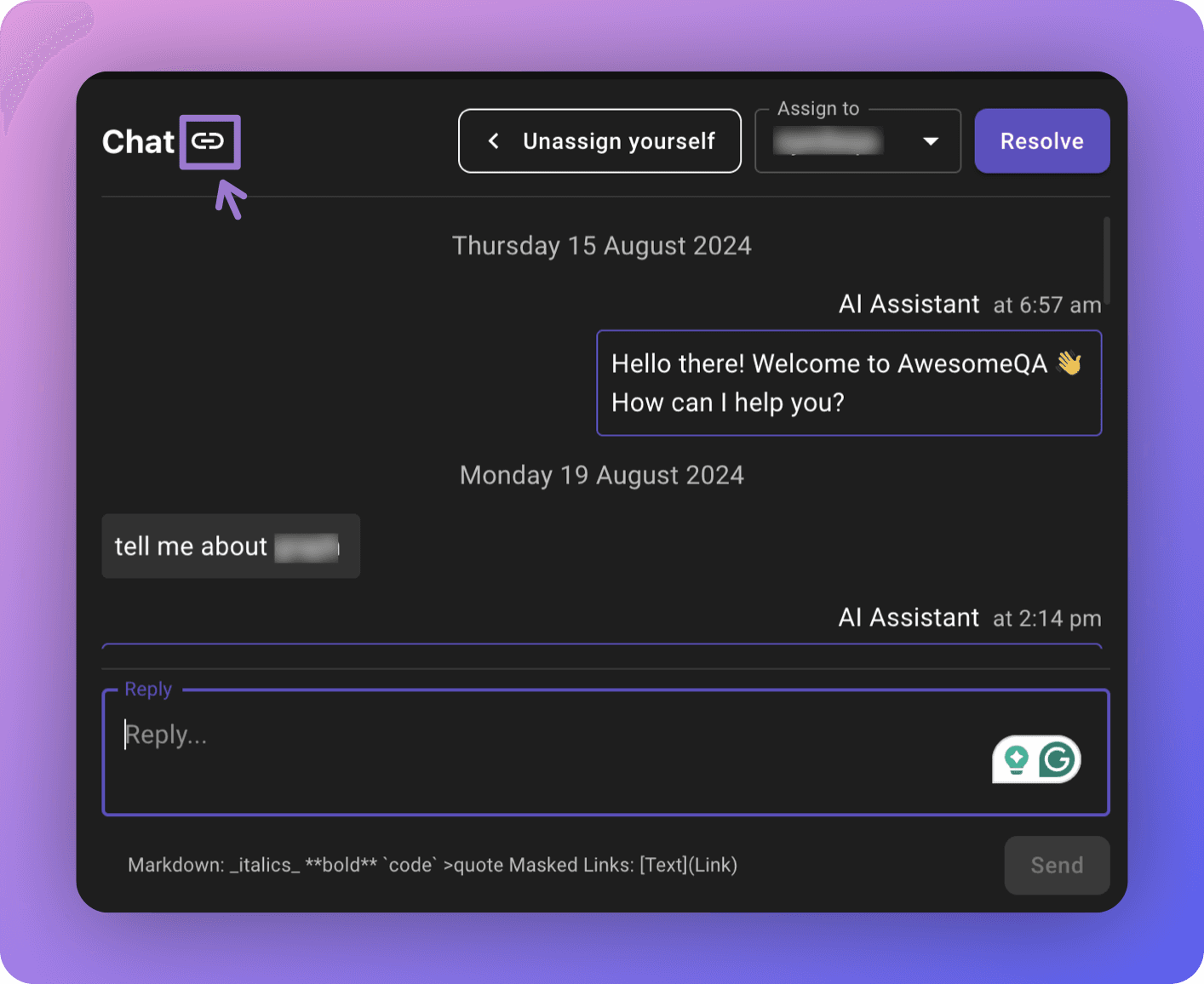This screenshot has width=1204, height=984.
Task: Click the back chevron beside Unassign yourself
Action: click(494, 141)
